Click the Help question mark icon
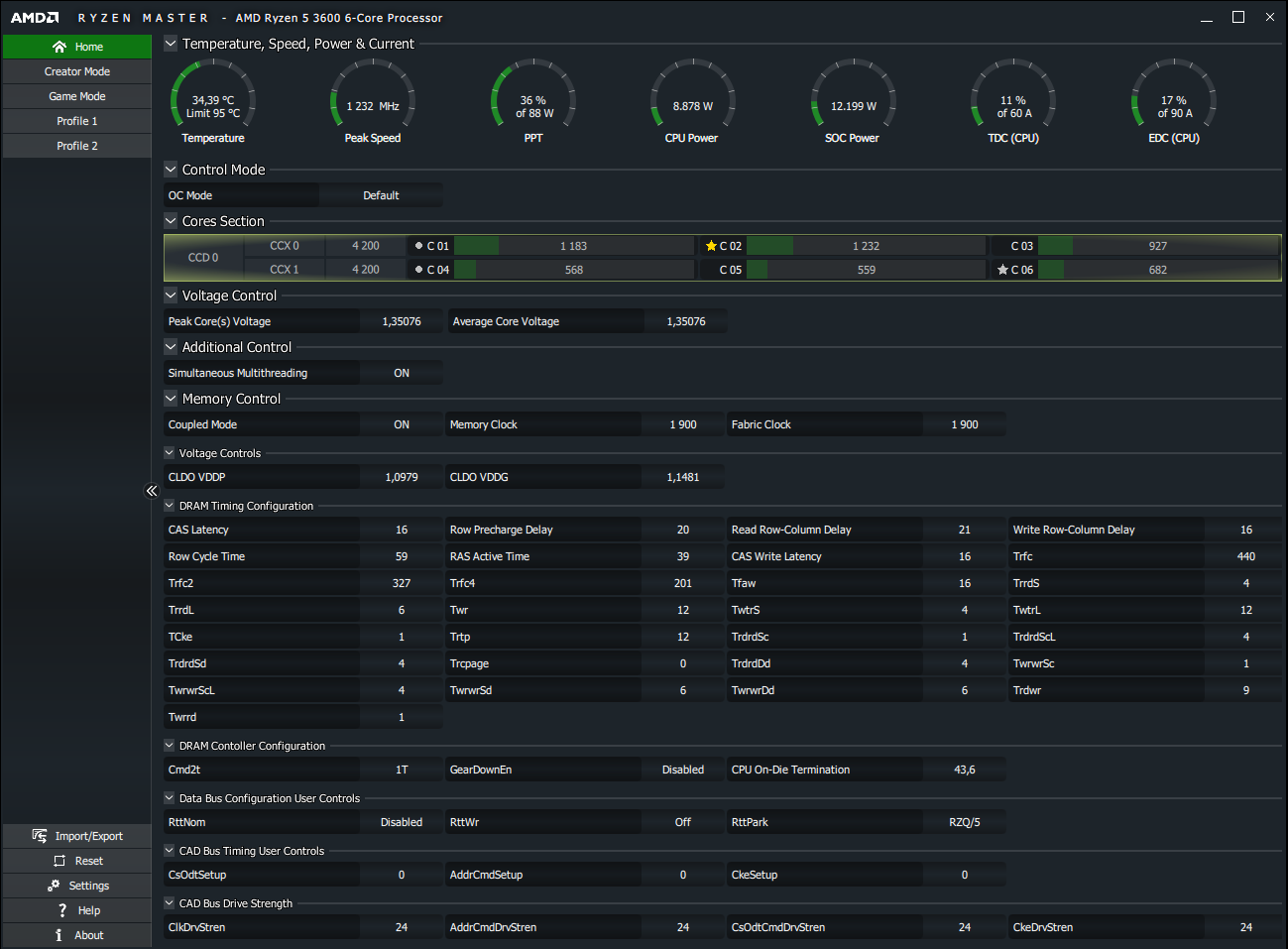 click(x=62, y=910)
